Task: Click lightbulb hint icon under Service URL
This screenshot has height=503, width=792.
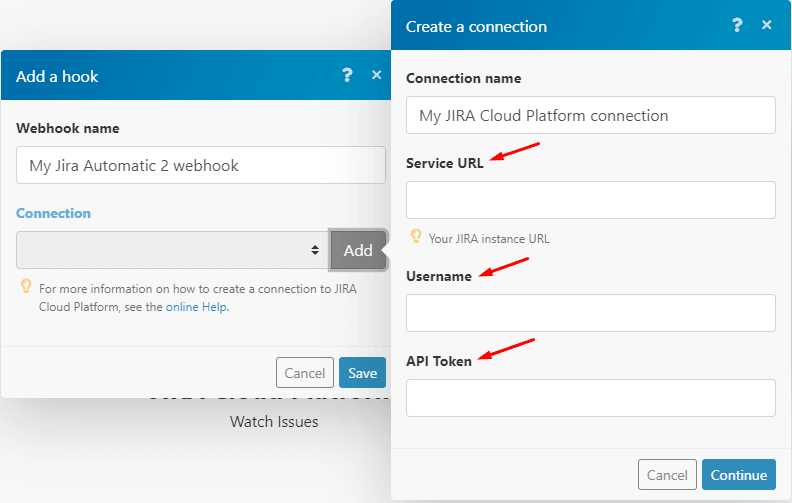Action: 416,237
